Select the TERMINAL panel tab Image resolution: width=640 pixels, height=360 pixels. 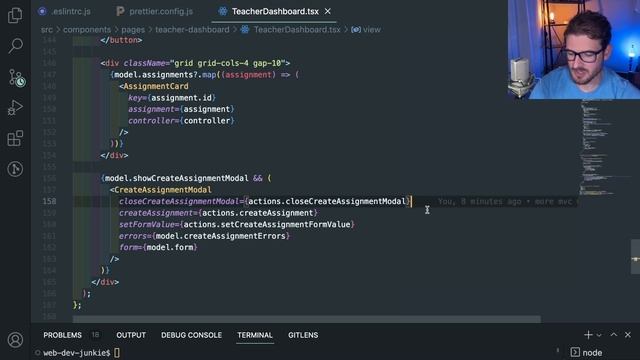pos(255,335)
